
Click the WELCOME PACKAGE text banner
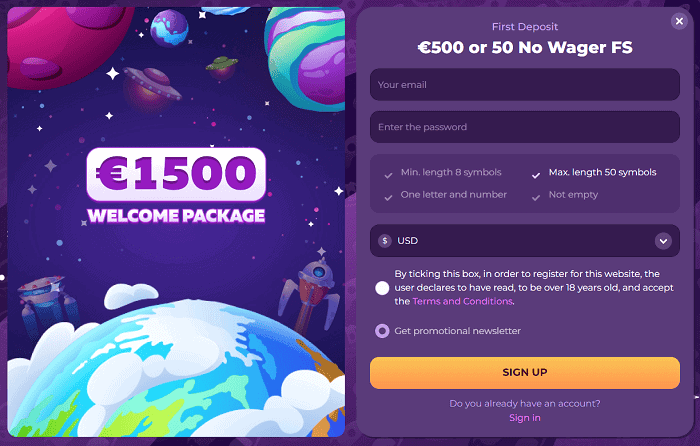[176, 215]
